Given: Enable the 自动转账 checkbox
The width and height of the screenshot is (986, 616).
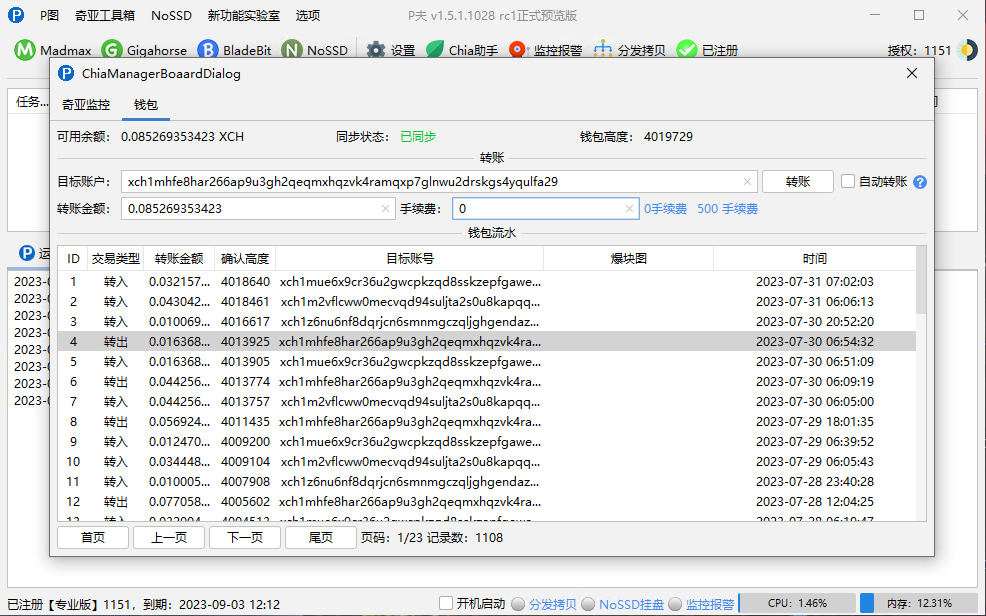Looking at the screenshot, I should [x=848, y=182].
